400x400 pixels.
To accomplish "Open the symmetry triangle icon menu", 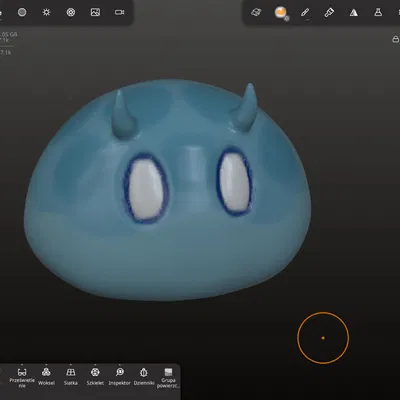I will click(x=354, y=13).
